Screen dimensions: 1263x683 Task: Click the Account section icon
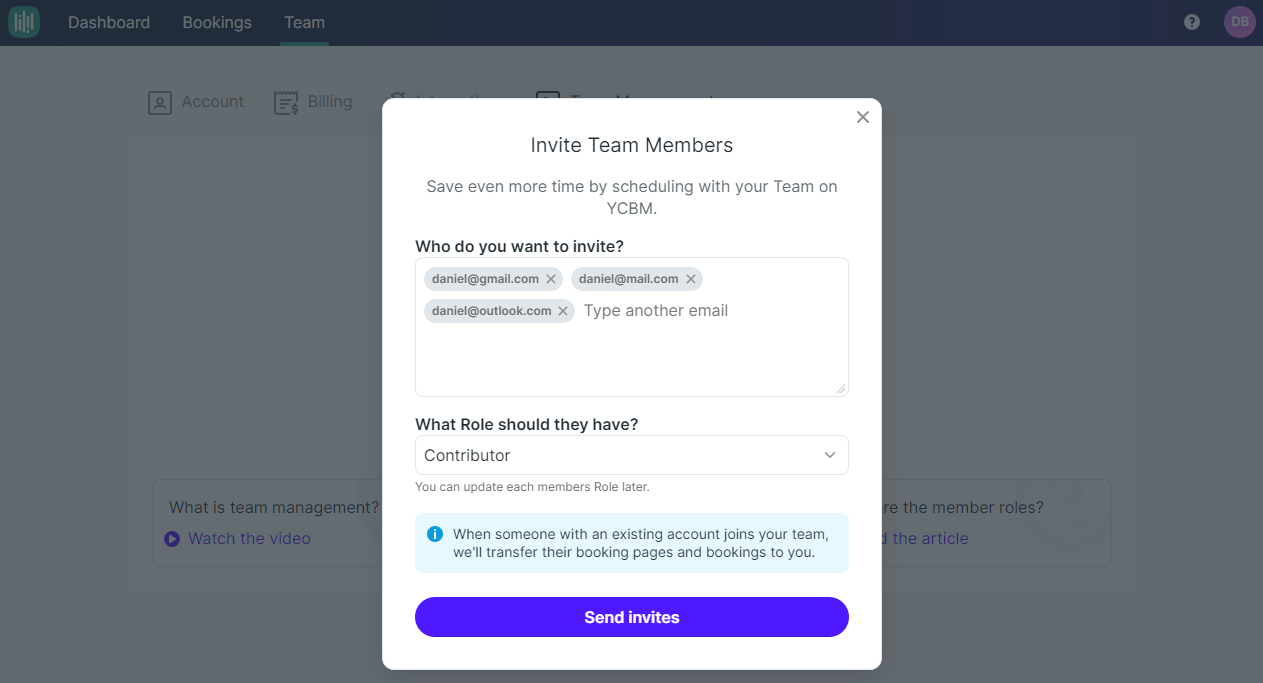tap(160, 102)
